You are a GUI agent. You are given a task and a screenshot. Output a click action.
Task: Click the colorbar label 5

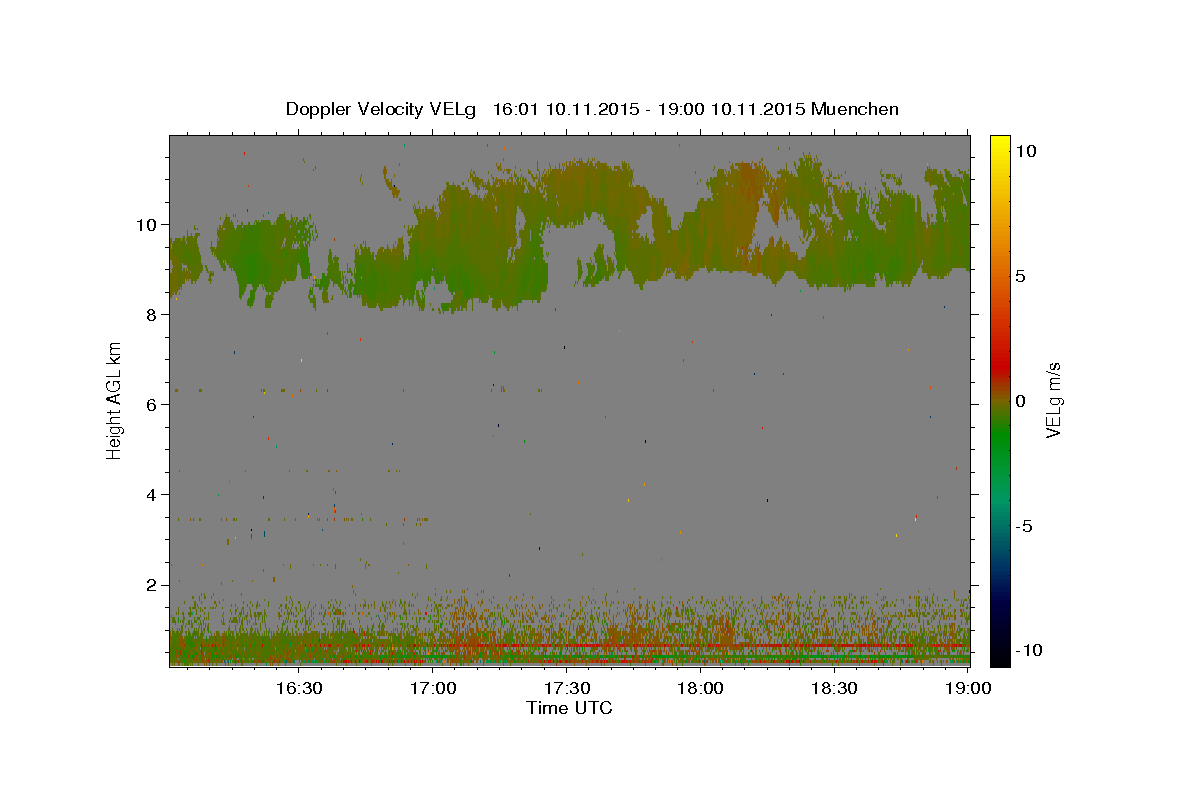click(x=1020, y=276)
